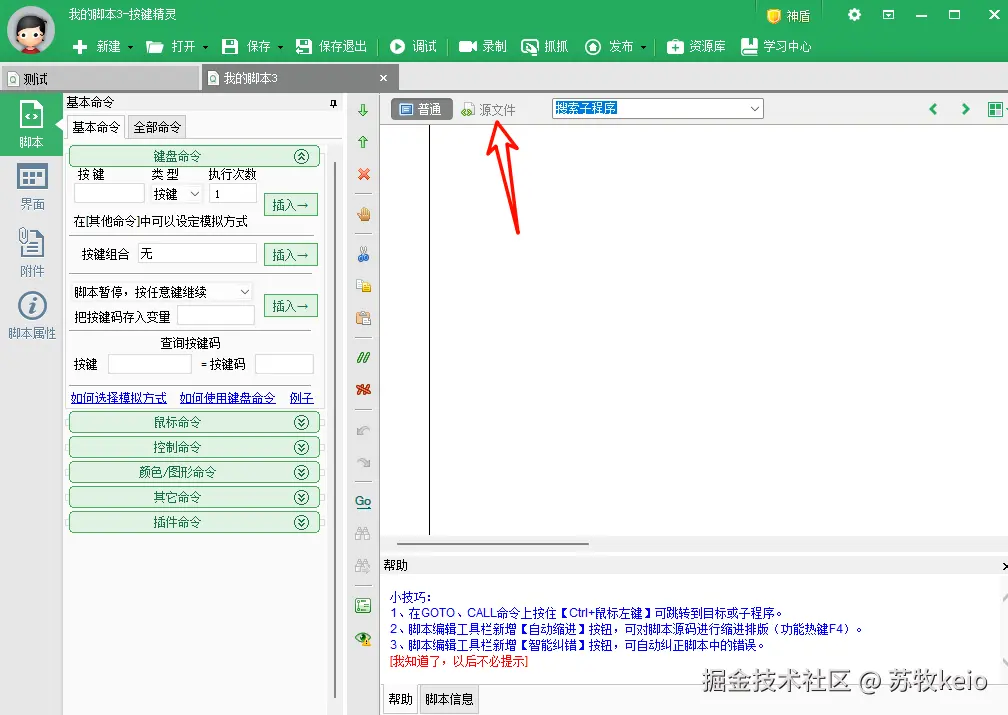Open the 如何选择模拟方式 link

(118, 398)
